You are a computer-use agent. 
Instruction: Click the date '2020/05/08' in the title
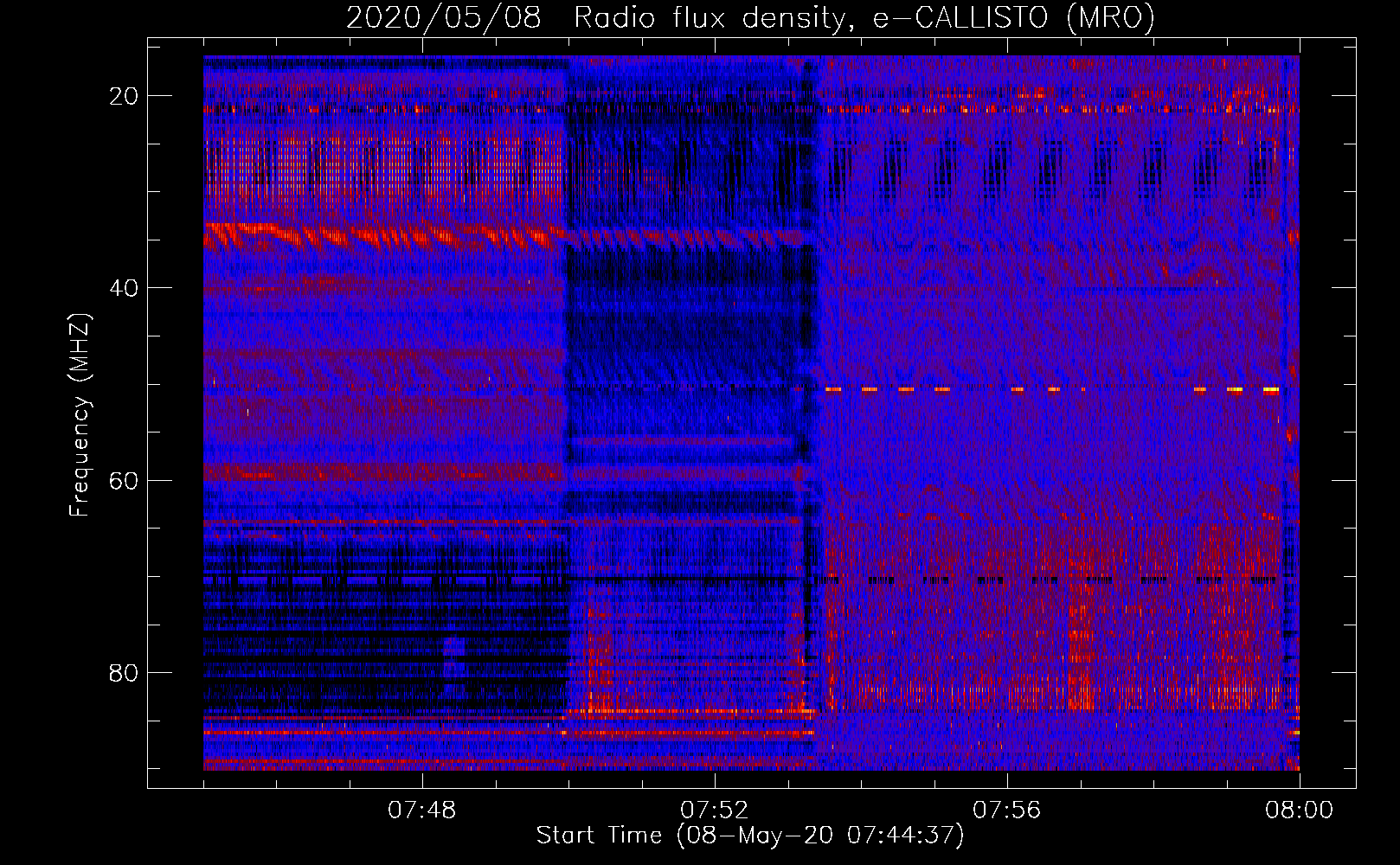pyautogui.click(x=444, y=17)
